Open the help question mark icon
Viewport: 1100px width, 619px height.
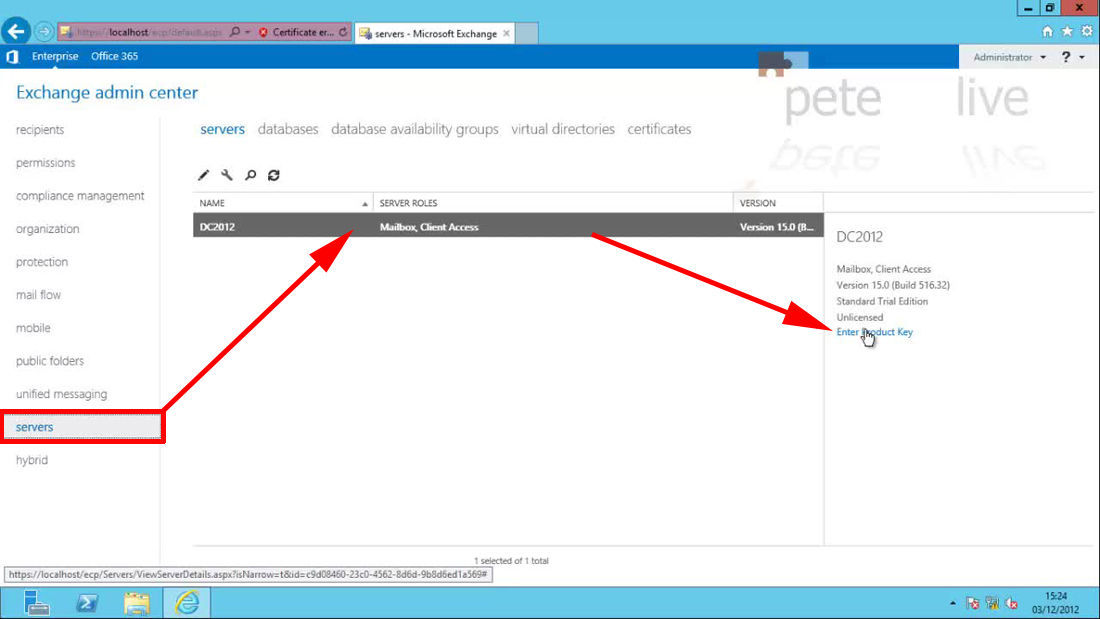click(x=1066, y=57)
